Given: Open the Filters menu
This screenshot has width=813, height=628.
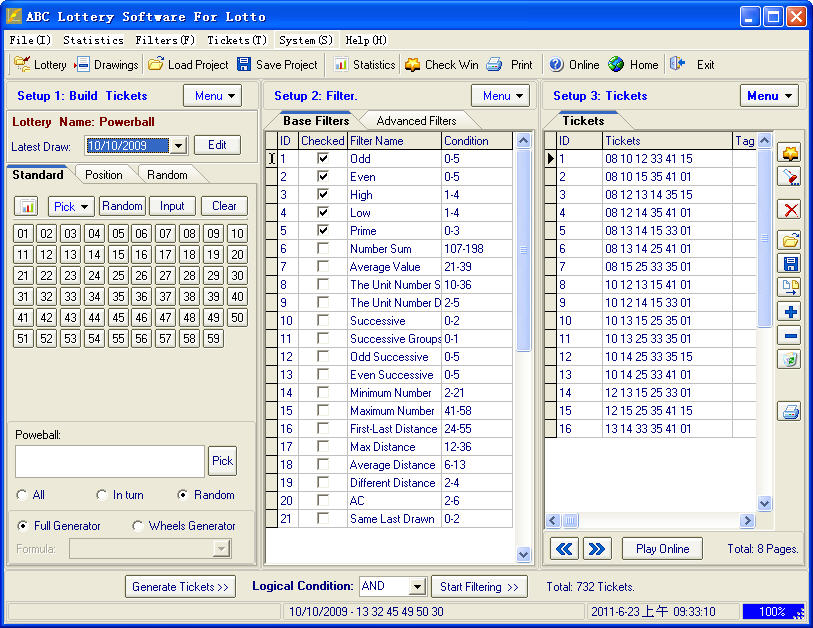Looking at the screenshot, I should (x=165, y=40).
